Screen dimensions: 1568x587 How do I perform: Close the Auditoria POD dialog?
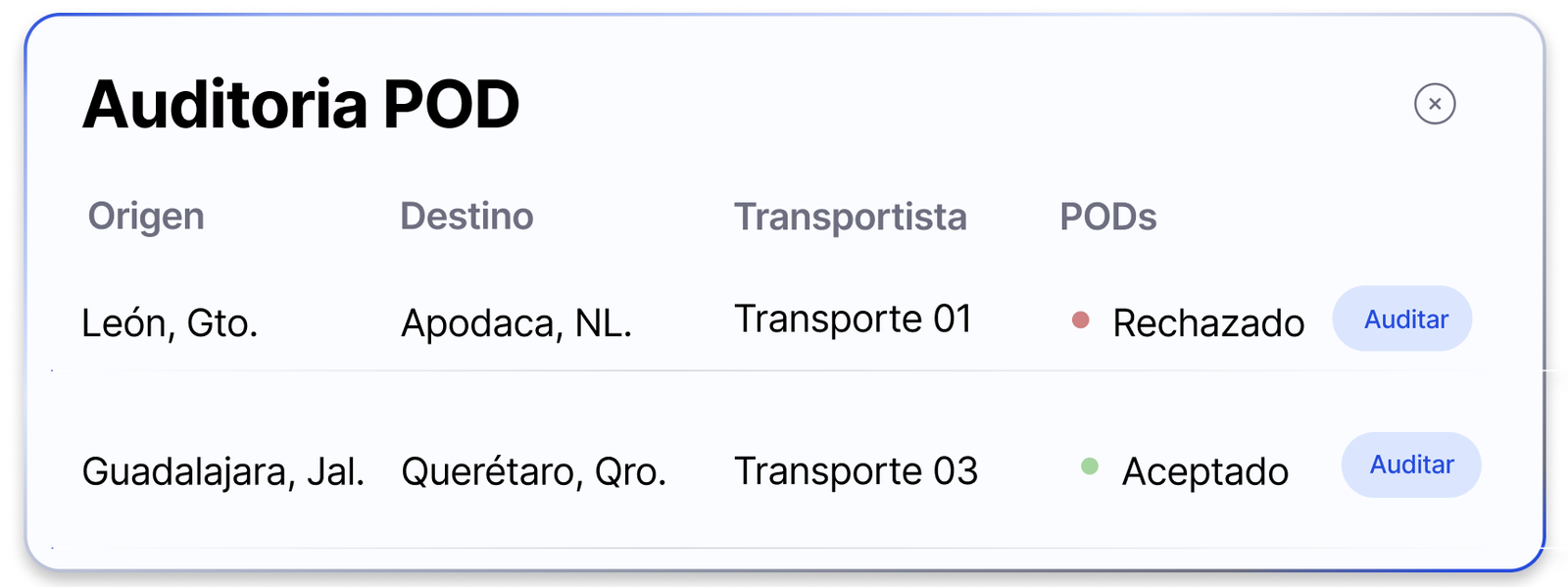tap(1435, 104)
